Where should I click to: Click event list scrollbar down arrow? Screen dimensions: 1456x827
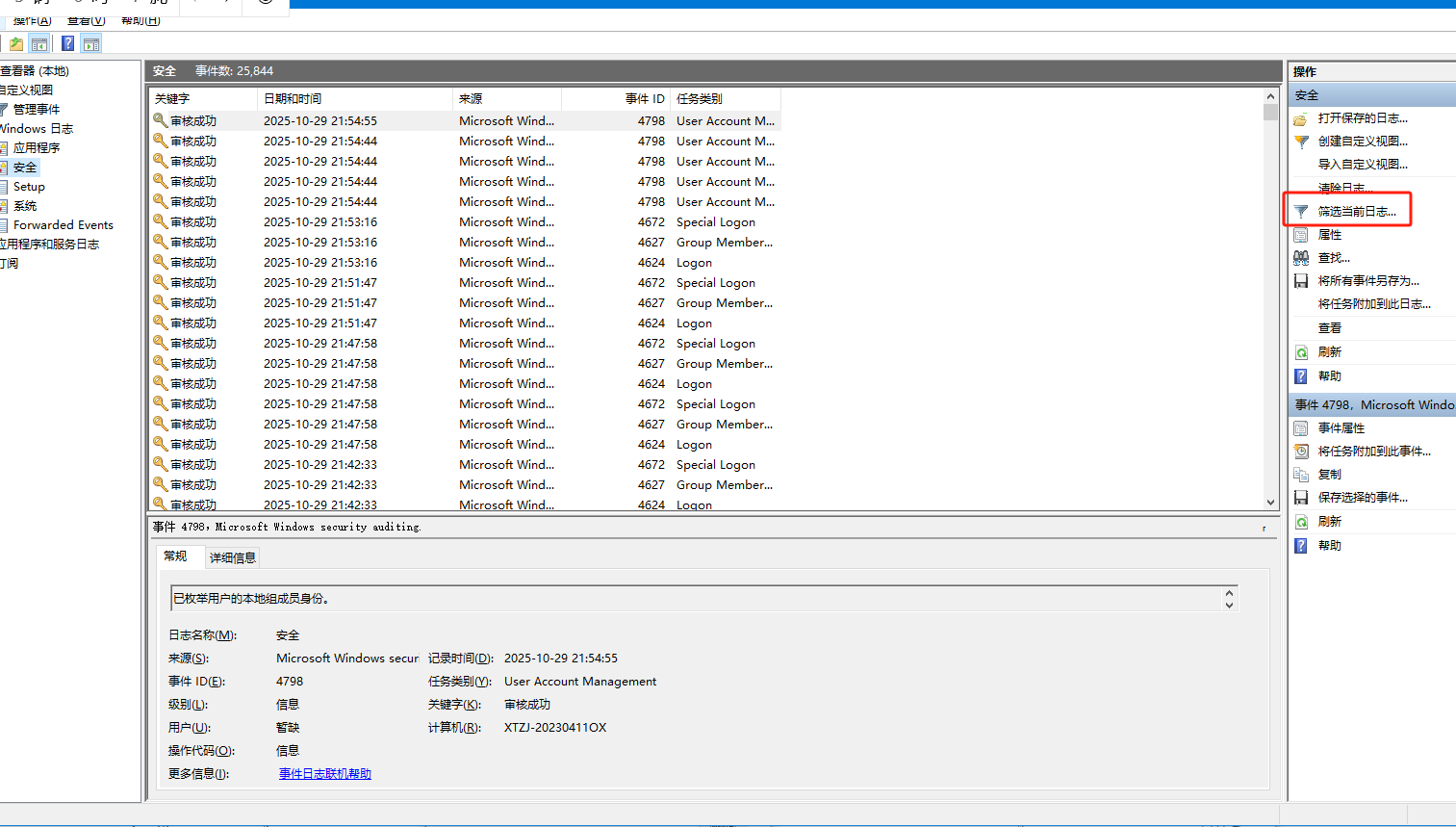[x=1270, y=502]
